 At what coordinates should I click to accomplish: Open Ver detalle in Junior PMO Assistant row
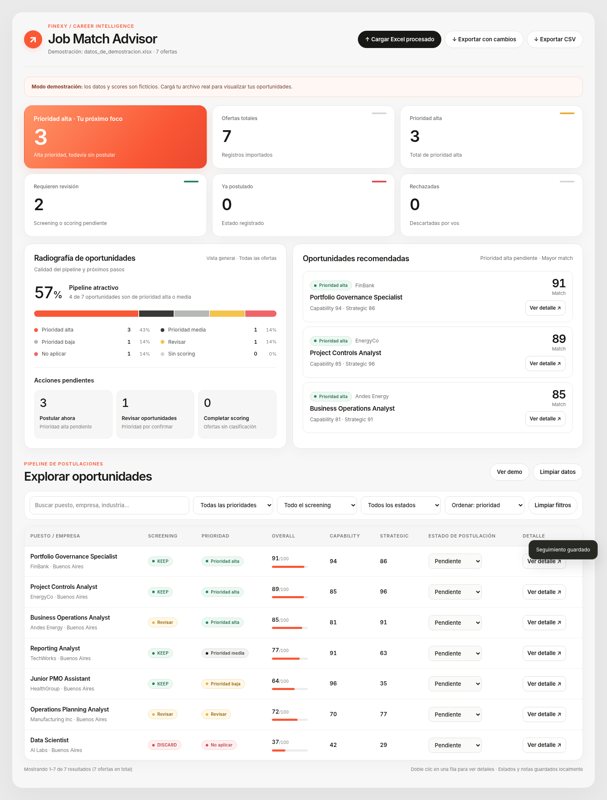(x=544, y=684)
